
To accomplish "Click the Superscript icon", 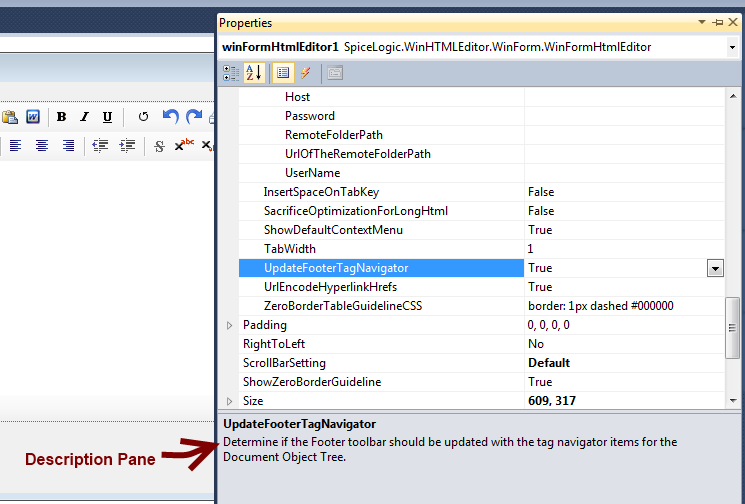I will pyautogui.click(x=184, y=145).
